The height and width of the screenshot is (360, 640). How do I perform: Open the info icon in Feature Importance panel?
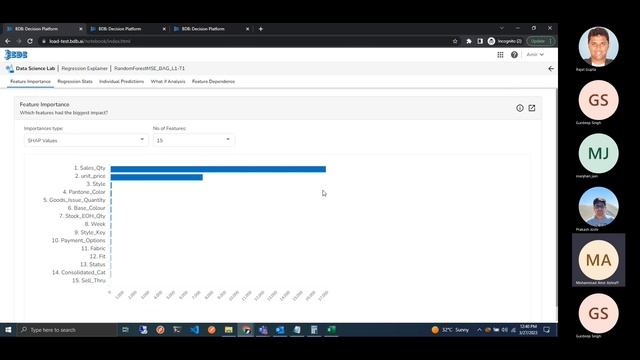tap(520, 108)
